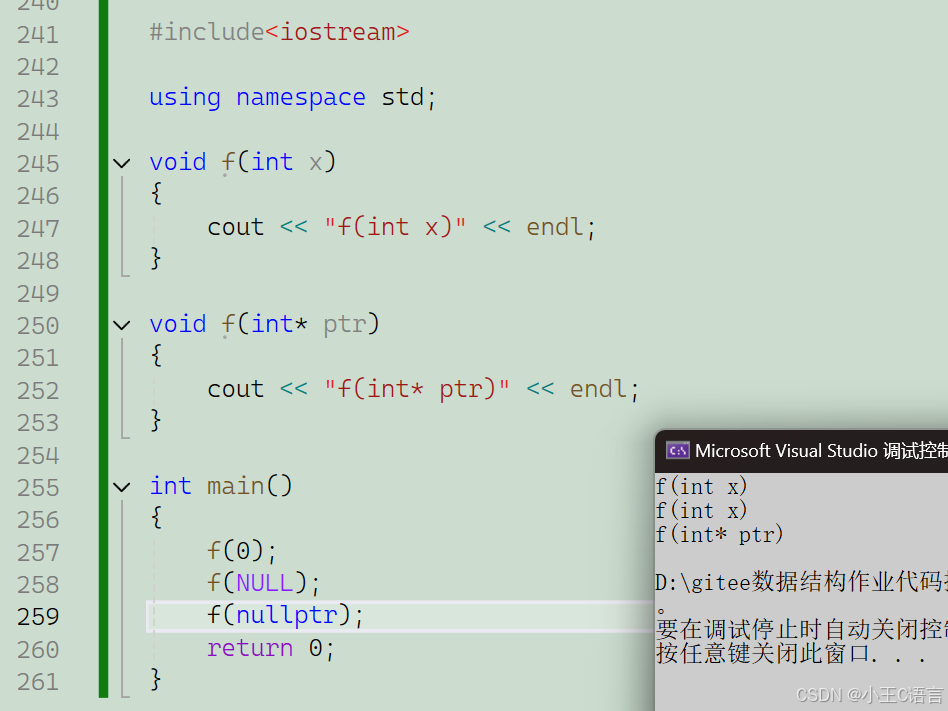948x711 pixels.
Task: Select line number 247 in the gutter
Action: [38, 229]
